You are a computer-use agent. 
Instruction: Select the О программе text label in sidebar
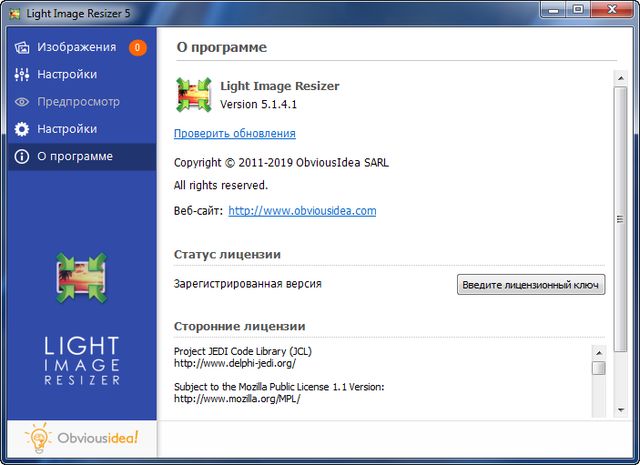(x=75, y=156)
